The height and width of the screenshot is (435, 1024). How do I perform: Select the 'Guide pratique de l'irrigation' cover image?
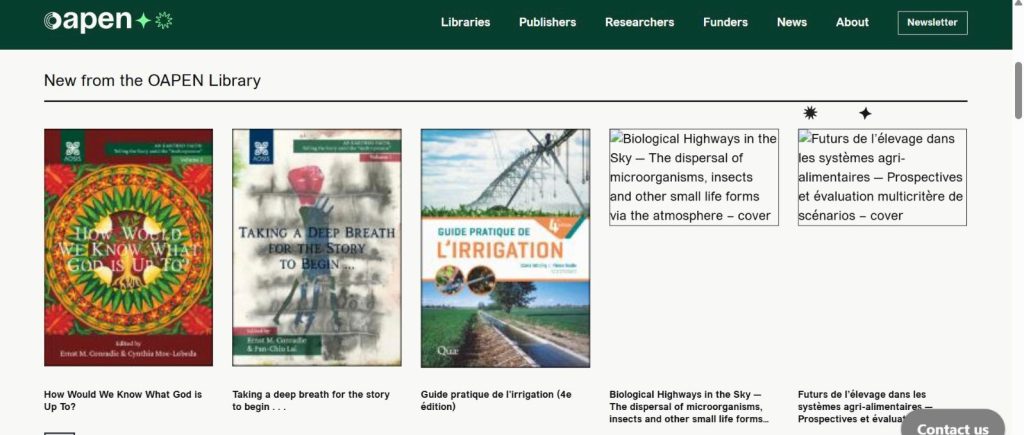[505, 247]
